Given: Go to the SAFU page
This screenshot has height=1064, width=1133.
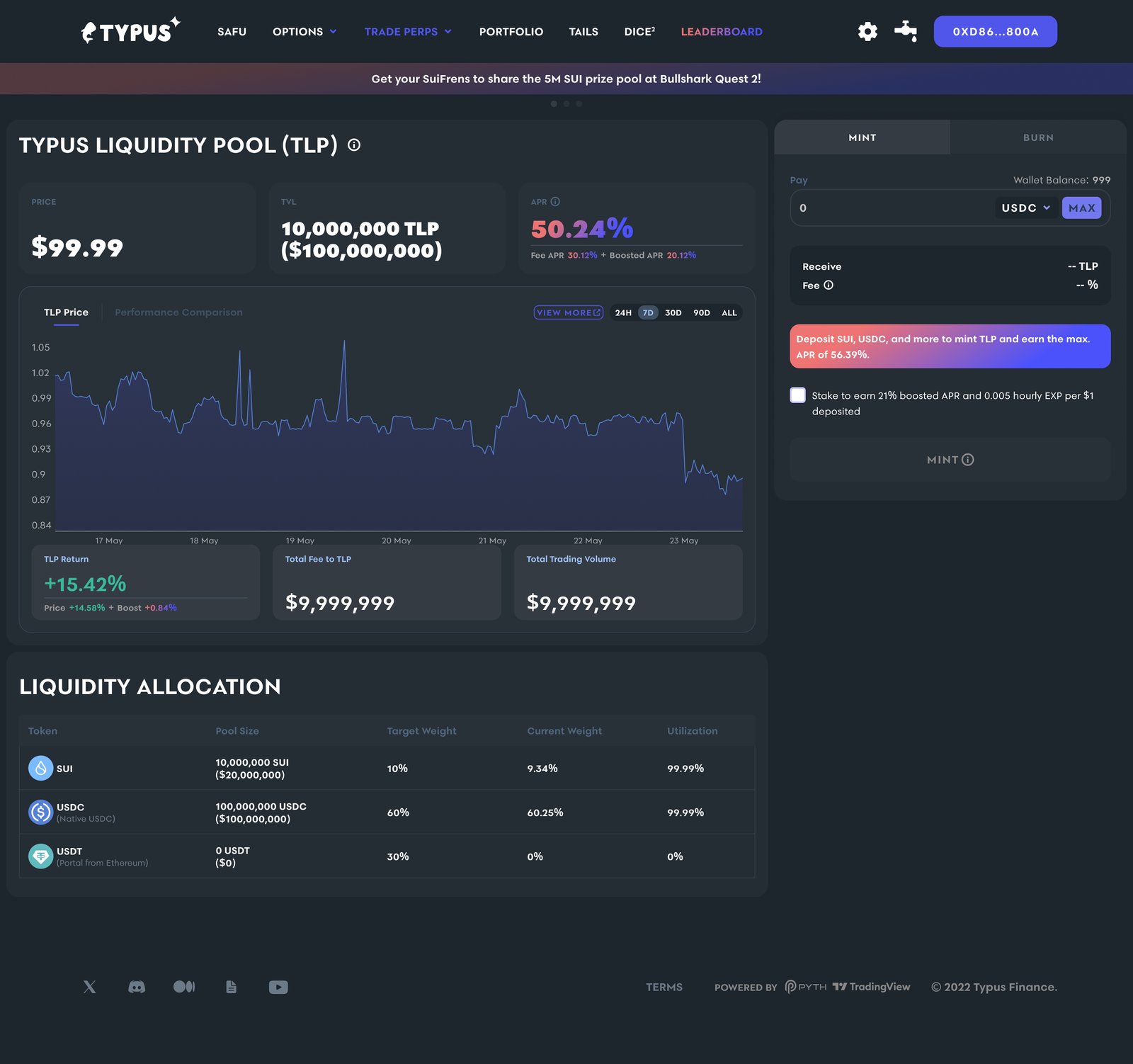Looking at the screenshot, I should [x=232, y=32].
